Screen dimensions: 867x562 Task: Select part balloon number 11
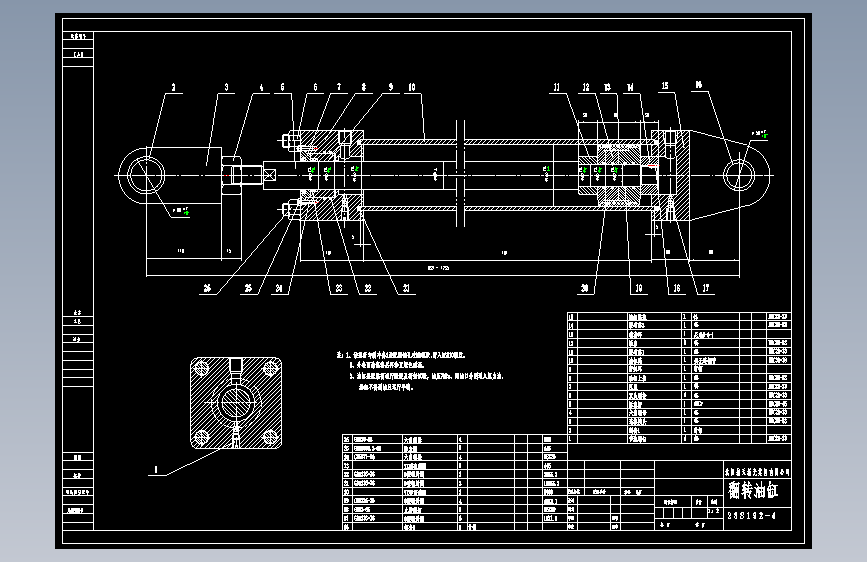click(x=556, y=87)
